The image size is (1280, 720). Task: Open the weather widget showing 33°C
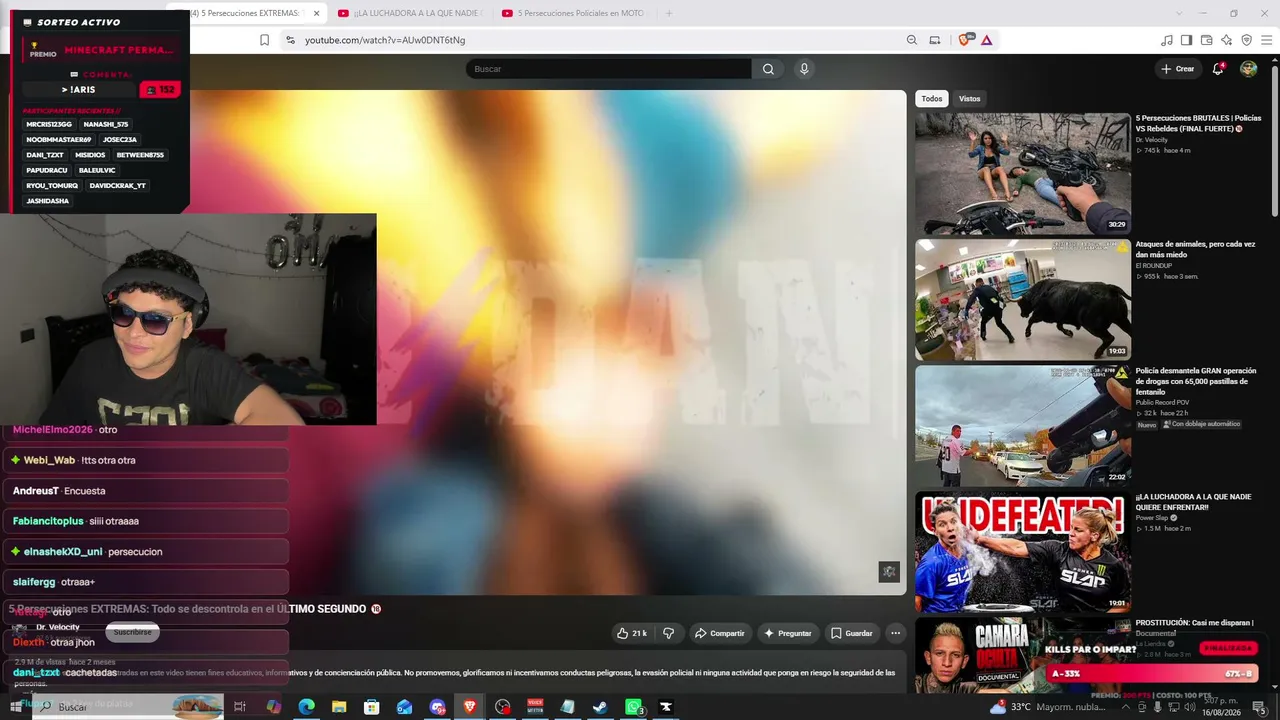(1048, 707)
